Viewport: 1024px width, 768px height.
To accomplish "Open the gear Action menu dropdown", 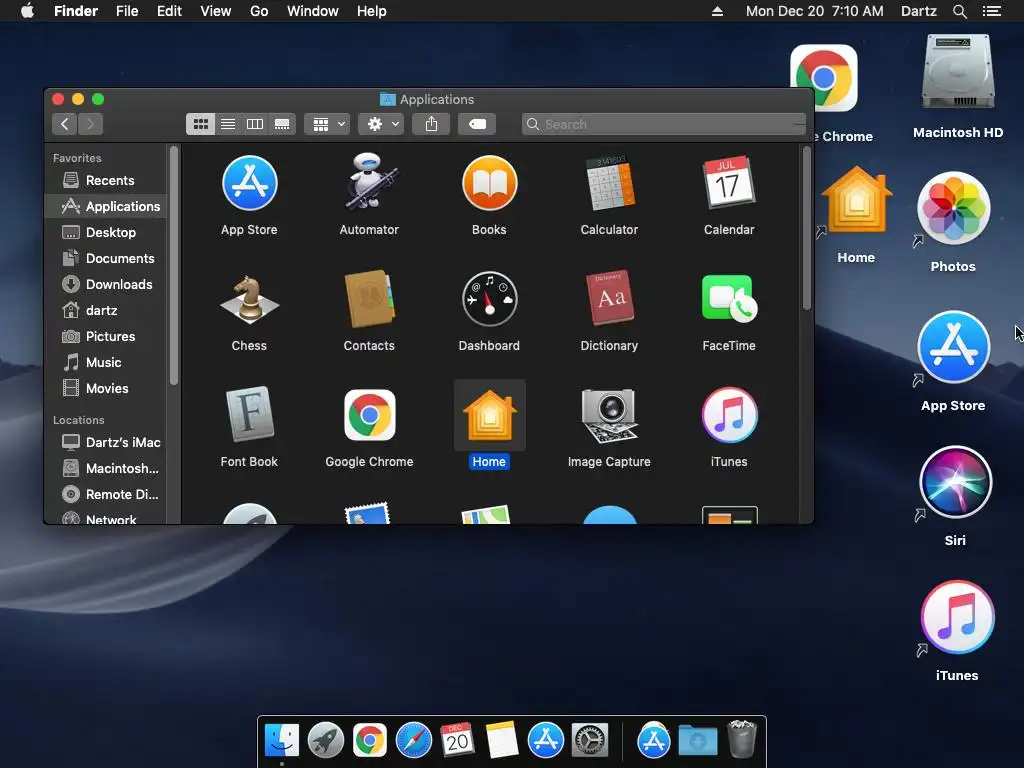I will tap(381, 124).
